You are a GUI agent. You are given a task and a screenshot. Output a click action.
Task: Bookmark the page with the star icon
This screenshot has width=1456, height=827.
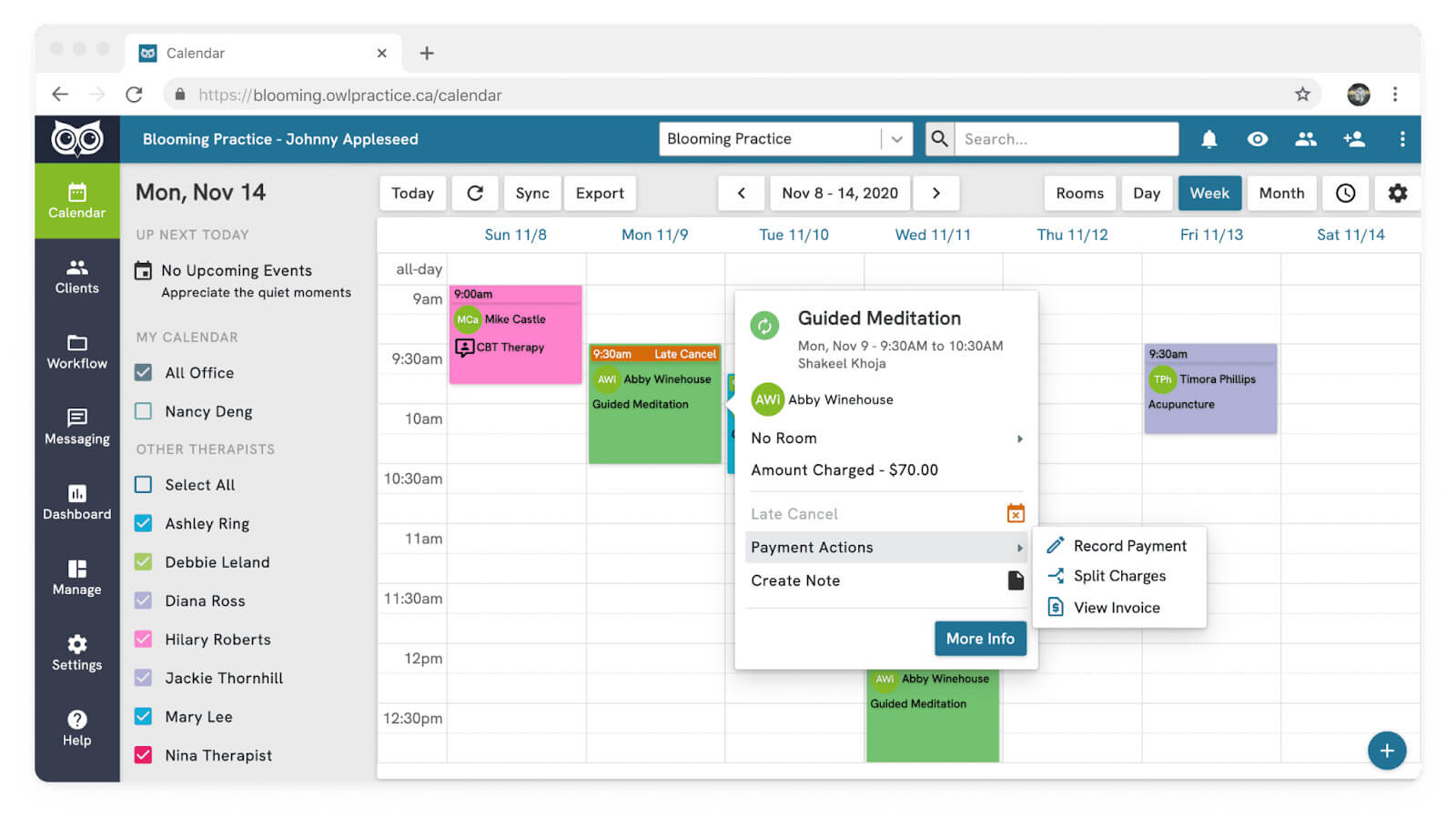click(1302, 94)
